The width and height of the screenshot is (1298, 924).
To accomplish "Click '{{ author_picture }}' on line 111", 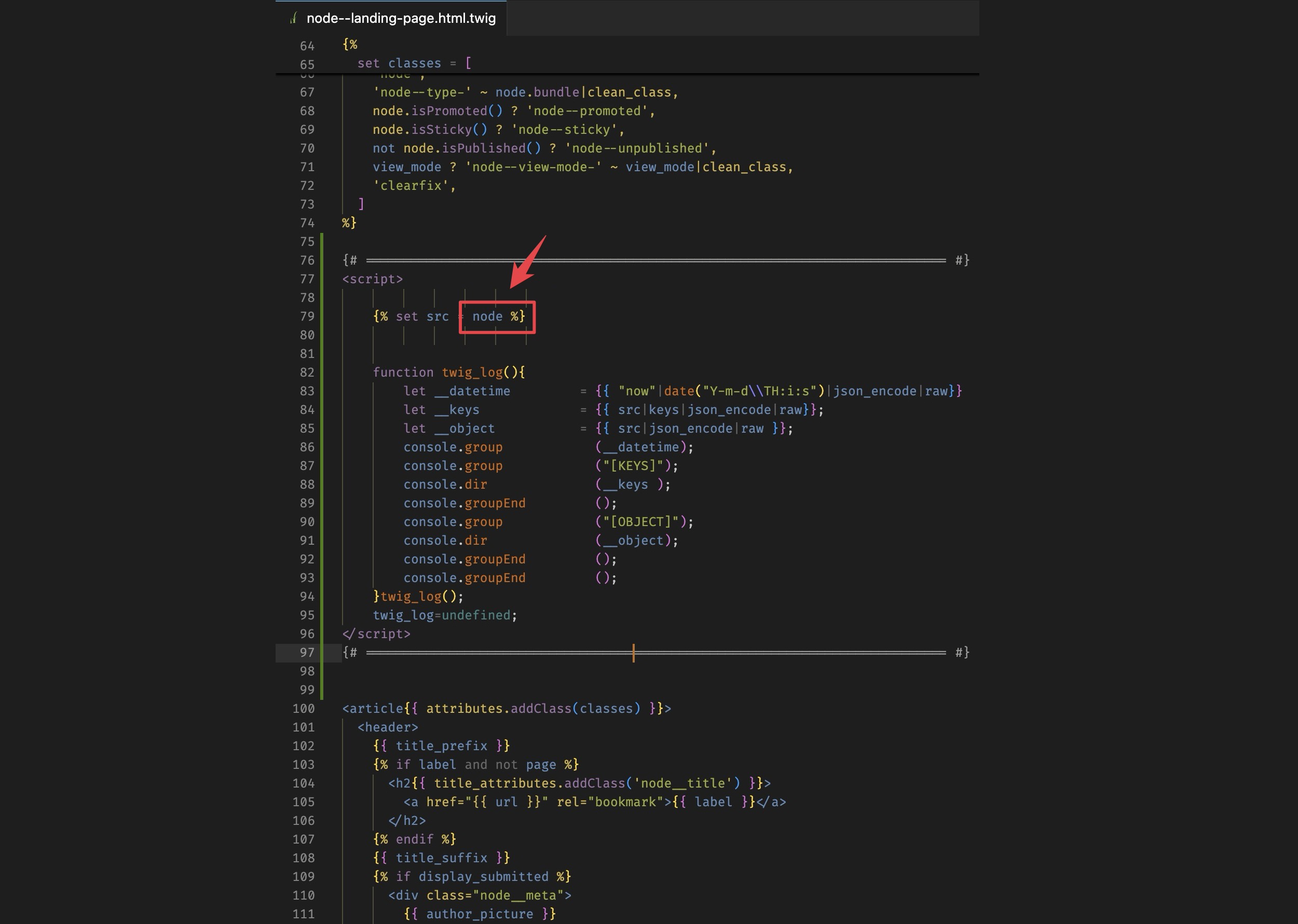I will click(x=480, y=914).
